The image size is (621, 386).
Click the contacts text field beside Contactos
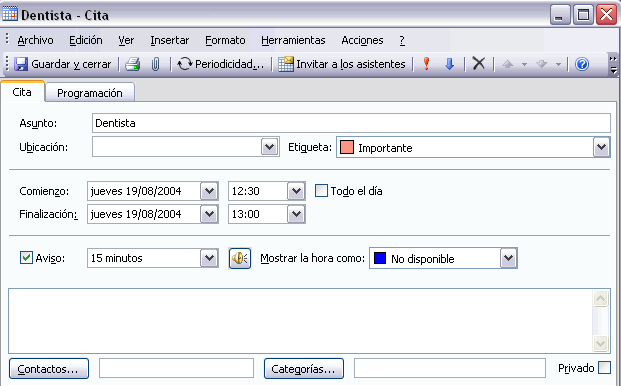coord(176,368)
